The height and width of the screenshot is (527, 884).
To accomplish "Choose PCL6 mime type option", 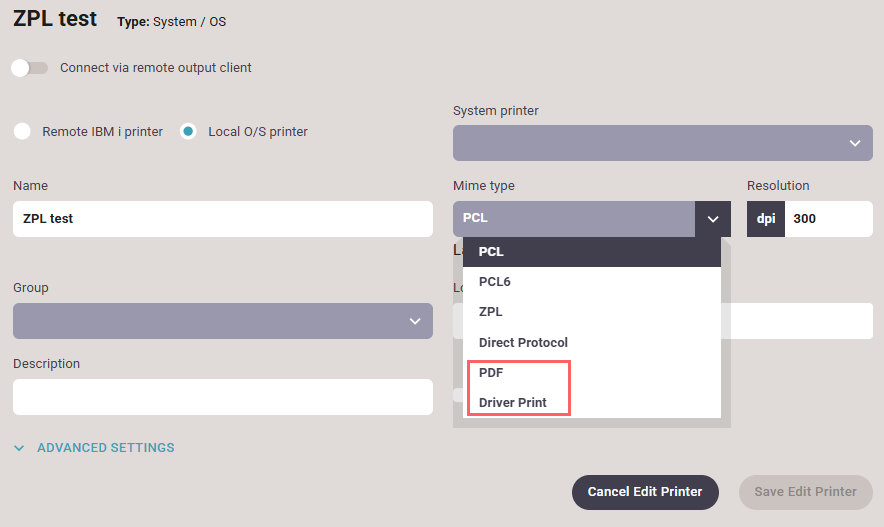I will click(591, 282).
